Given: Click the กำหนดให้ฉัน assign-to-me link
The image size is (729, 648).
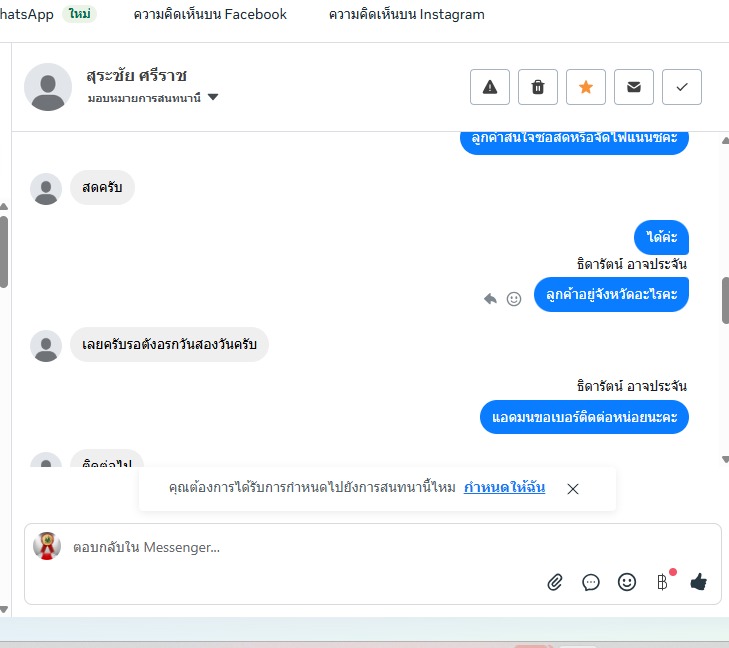Looking at the screenshot, I should coord(504,487).
